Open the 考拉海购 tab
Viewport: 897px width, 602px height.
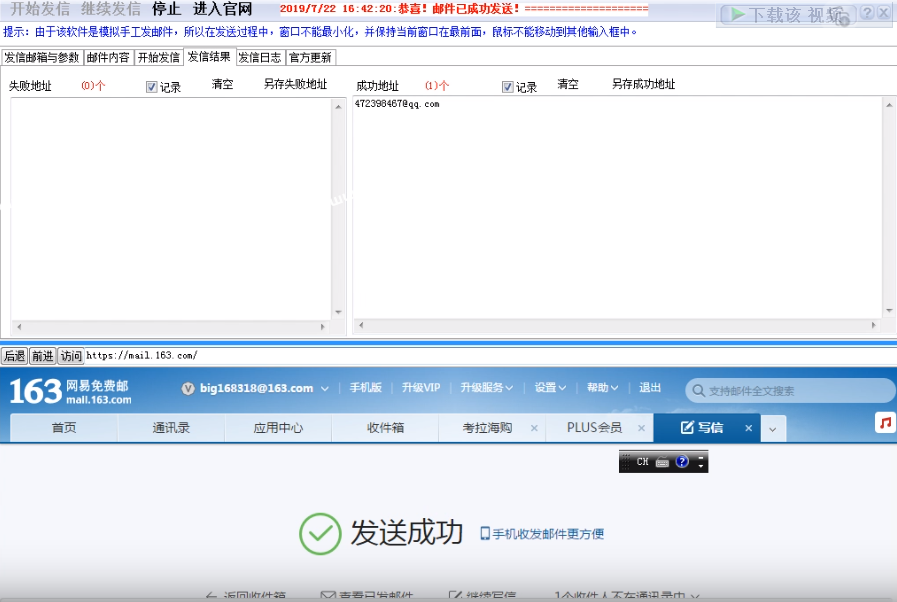(x=487, y=428)
